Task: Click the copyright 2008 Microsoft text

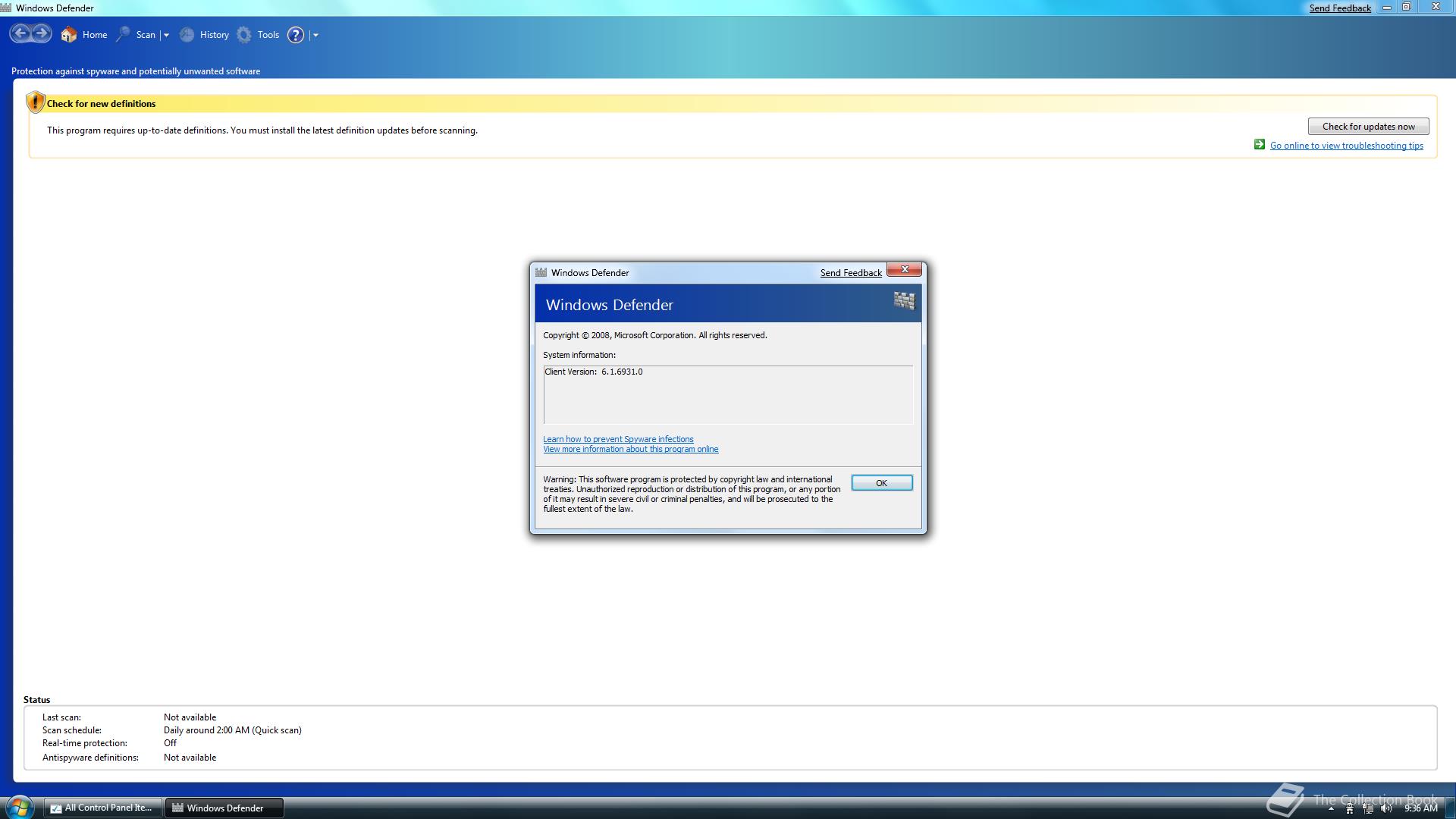Action: coord(654,335)
